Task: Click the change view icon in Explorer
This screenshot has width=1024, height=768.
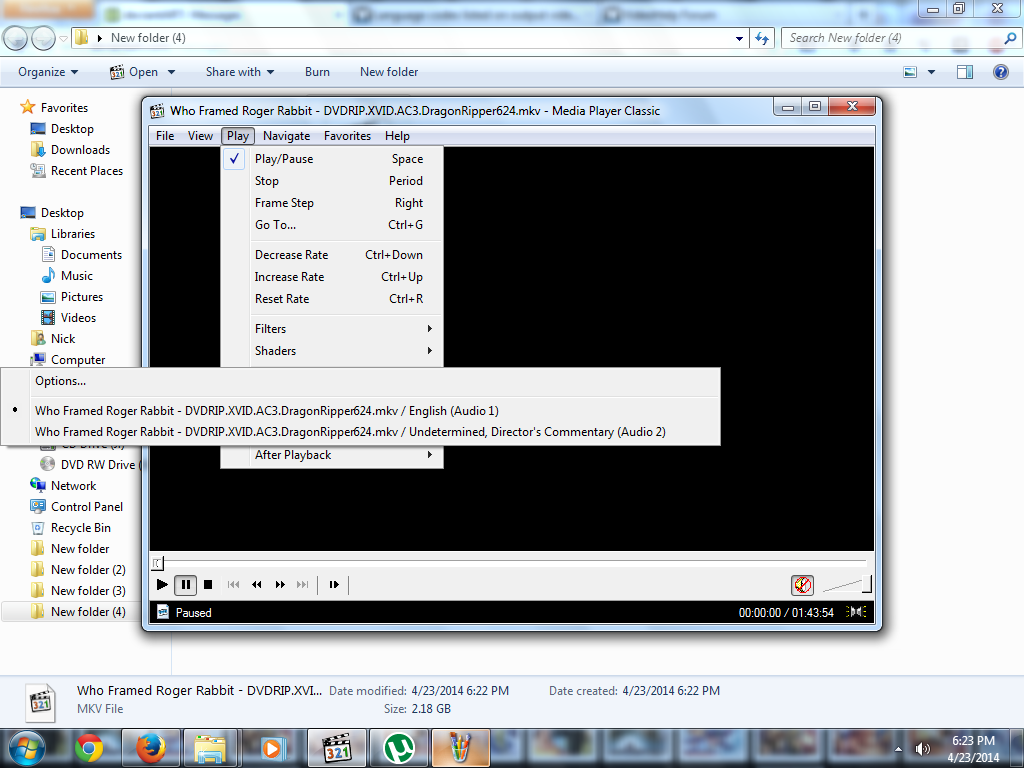Action: point(910,72)
